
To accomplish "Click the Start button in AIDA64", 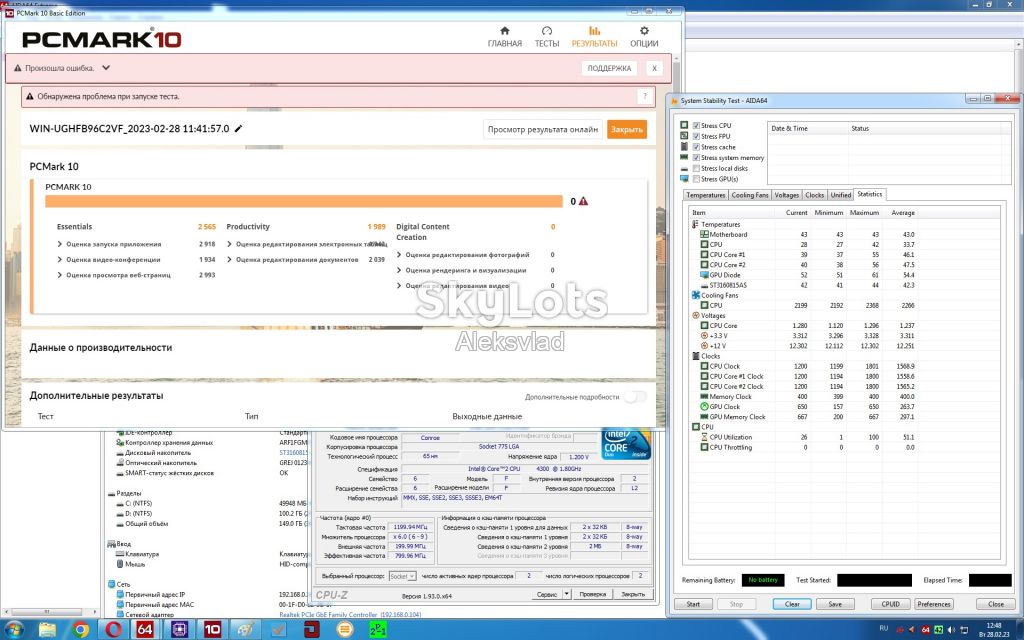I will click(693, 604).
